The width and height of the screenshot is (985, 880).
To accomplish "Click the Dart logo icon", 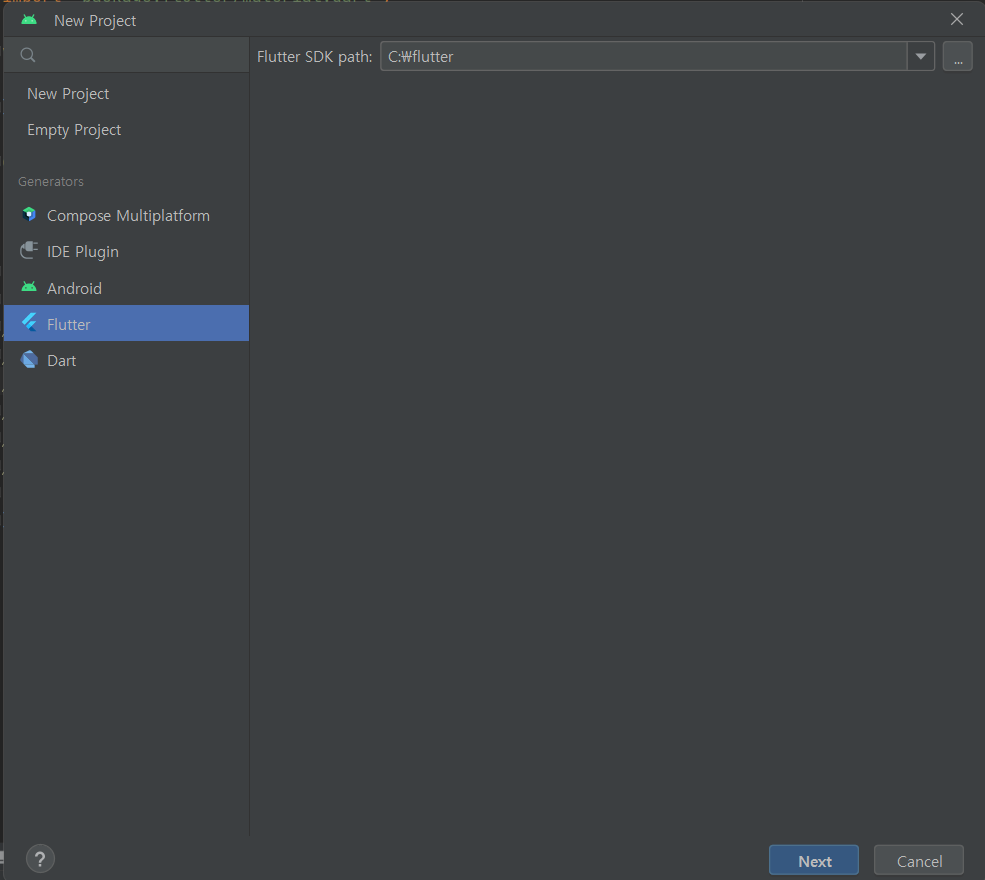I will click(29, 359).
